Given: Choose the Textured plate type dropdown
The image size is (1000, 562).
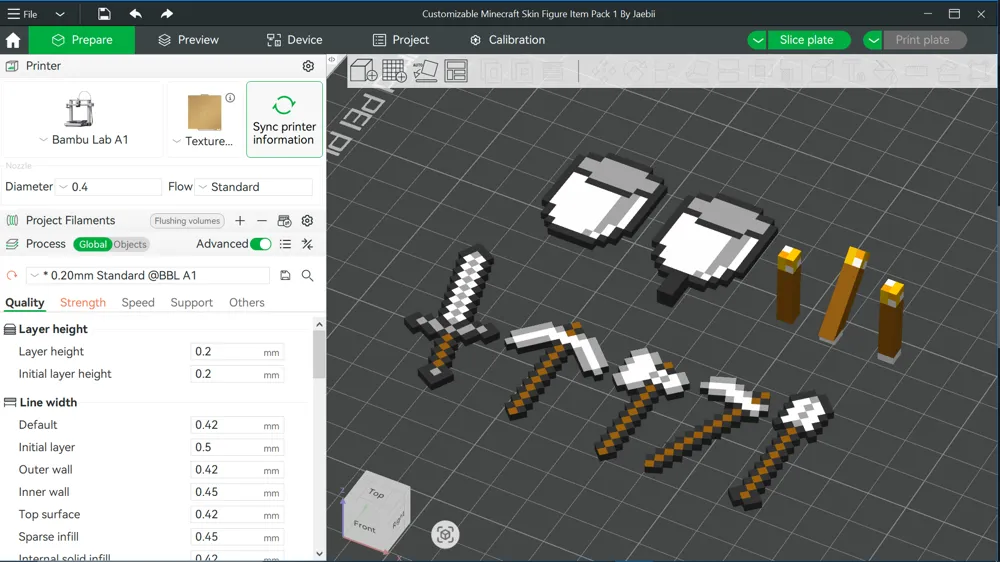Looking at the screenshot, I should (203, 141).
